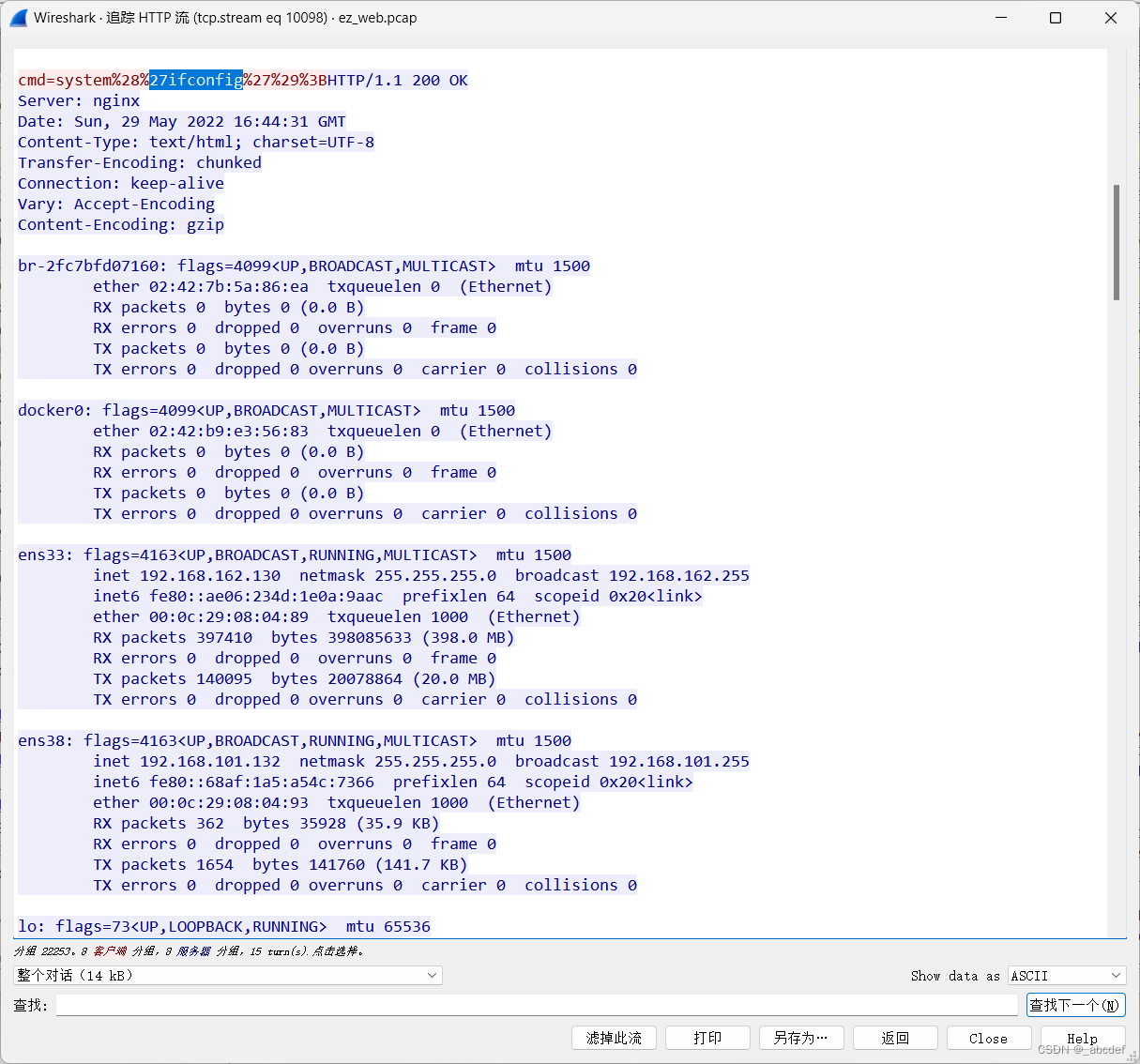Click the Find Next button

tap(1075, 1005)
